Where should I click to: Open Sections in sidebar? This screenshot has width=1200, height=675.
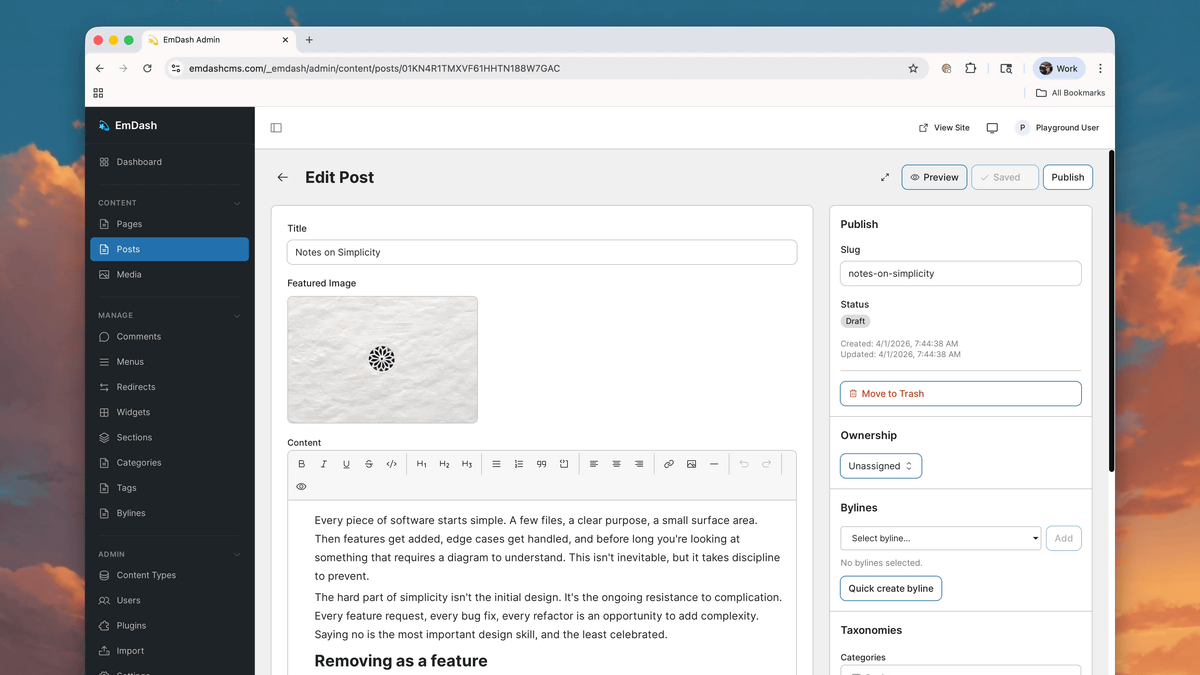click(170, 437)
